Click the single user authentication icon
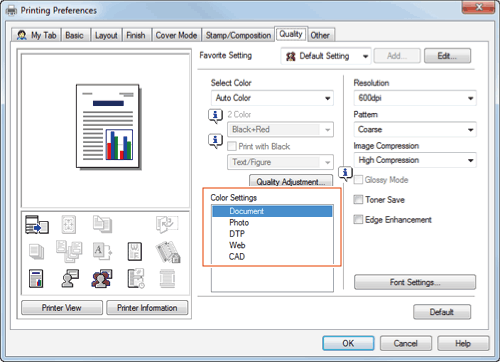This screenshot has height=362, width=500. click(70, 279)
